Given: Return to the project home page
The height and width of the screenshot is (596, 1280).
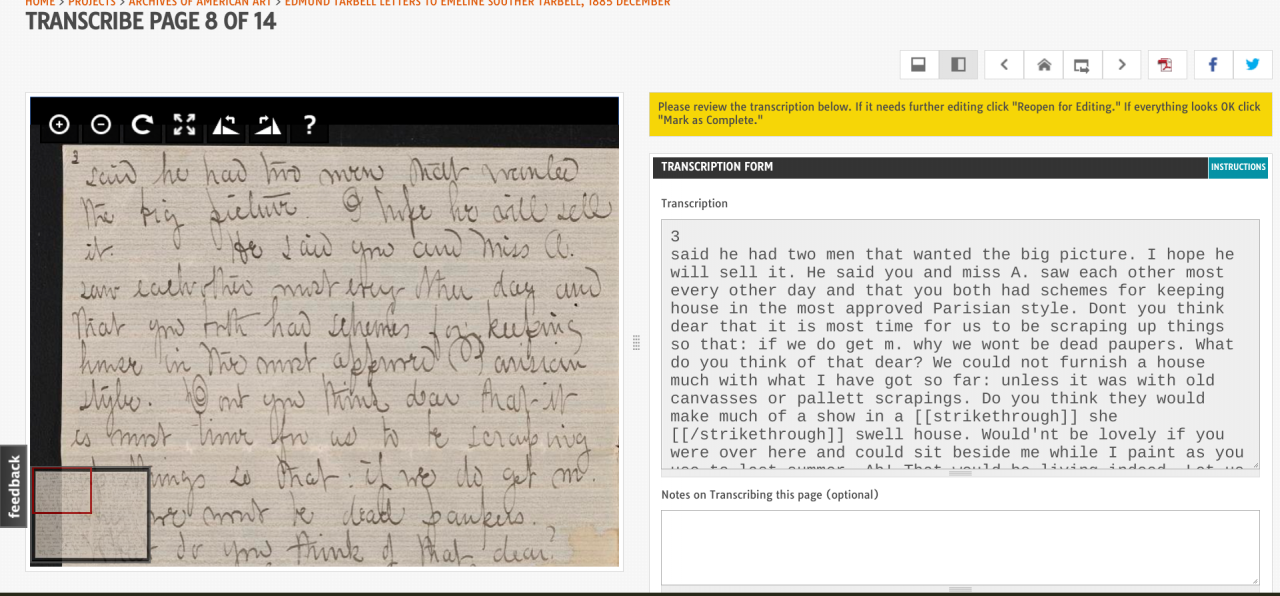Looking at the screenshot, I should (1043, 65).
